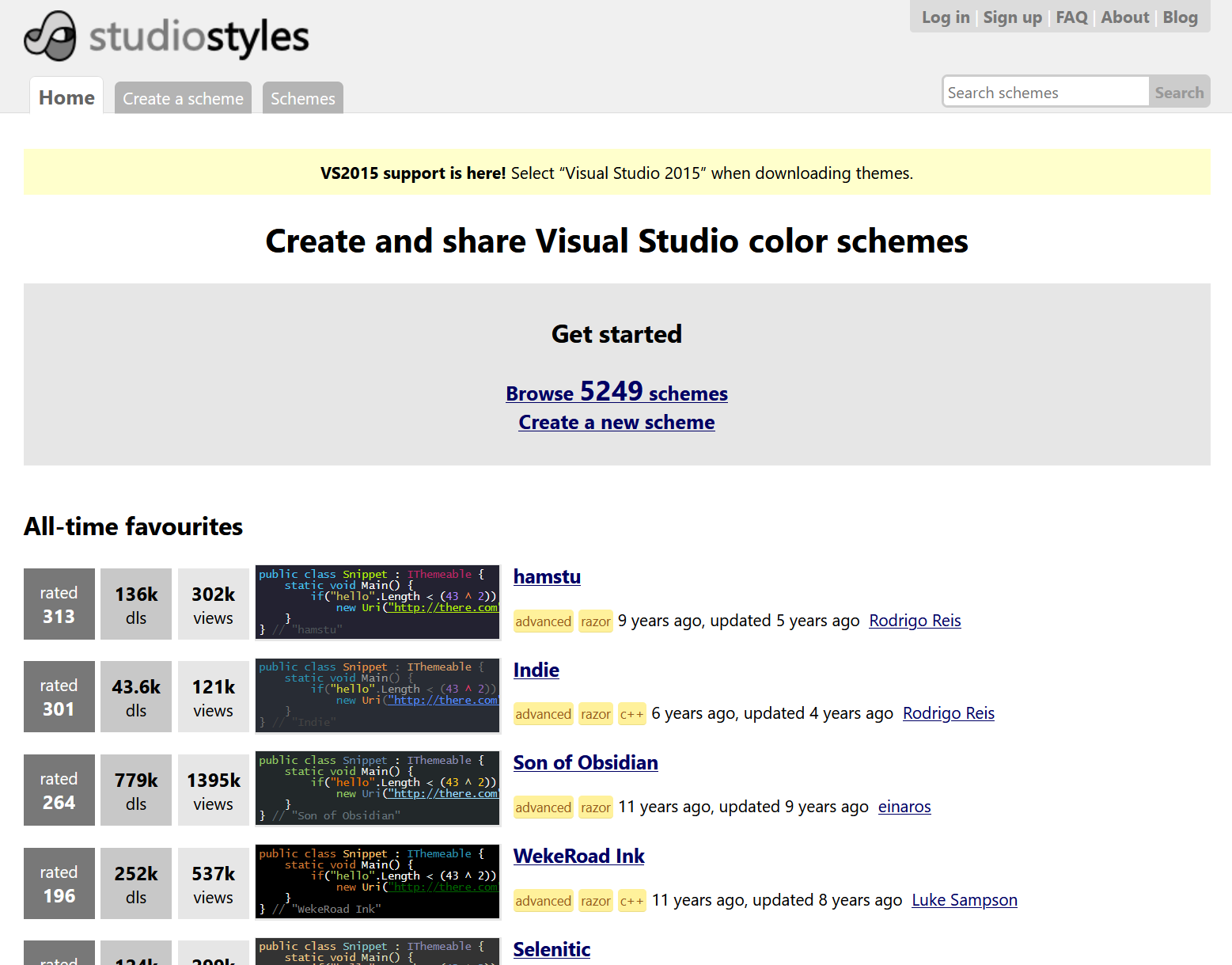
Task: Click the studiostyles wordmark text
Action: point(199,37)
